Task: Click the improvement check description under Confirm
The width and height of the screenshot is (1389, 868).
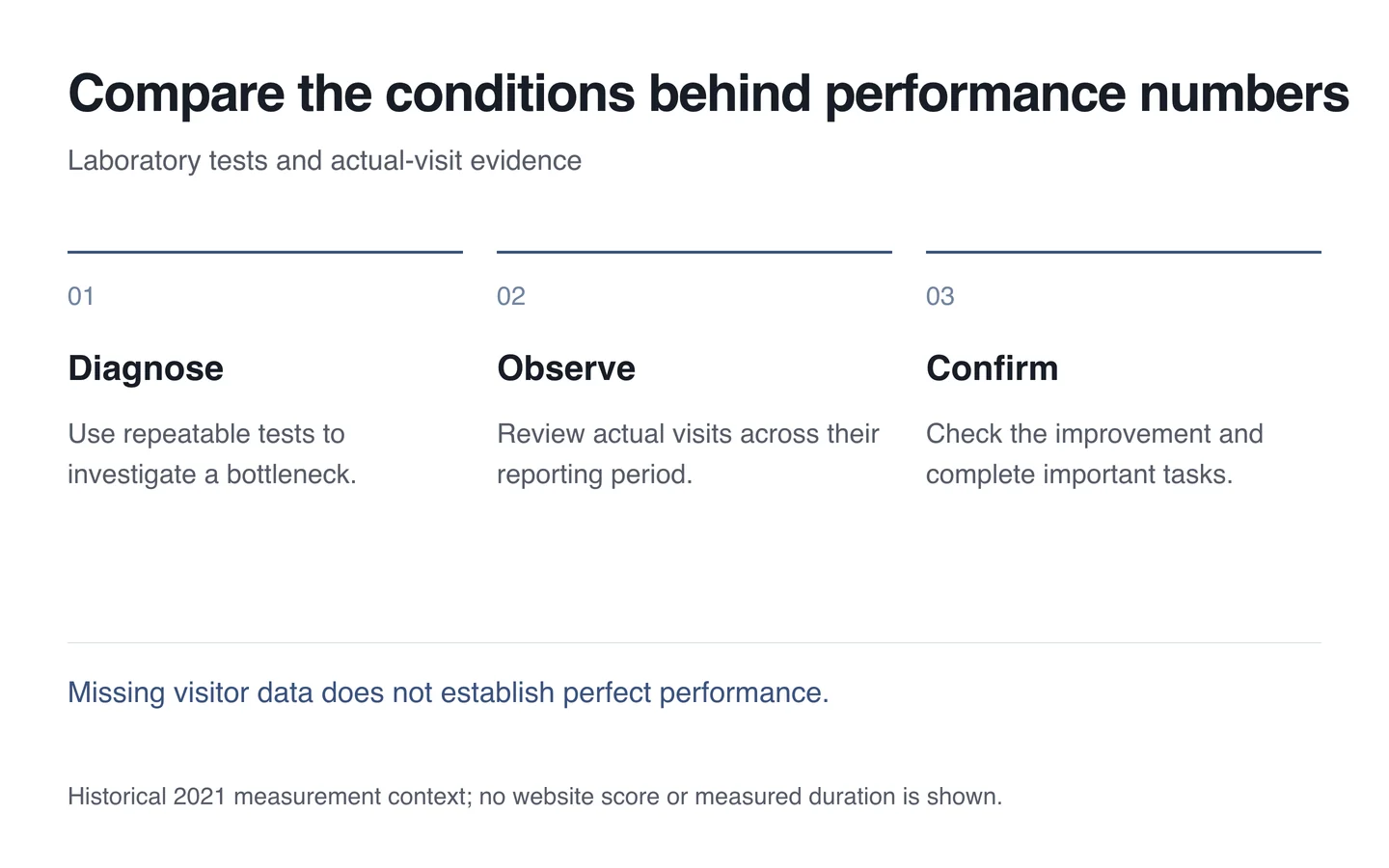Action: [x=1095, y=454]
